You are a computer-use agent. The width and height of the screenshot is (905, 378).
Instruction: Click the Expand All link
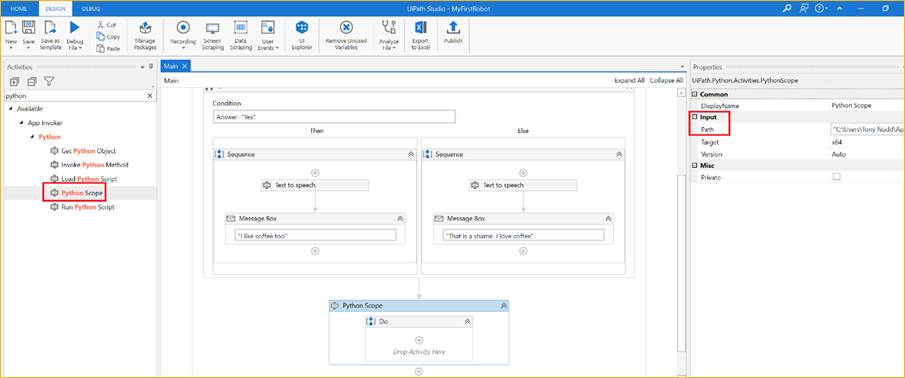(x=629, y=81)
